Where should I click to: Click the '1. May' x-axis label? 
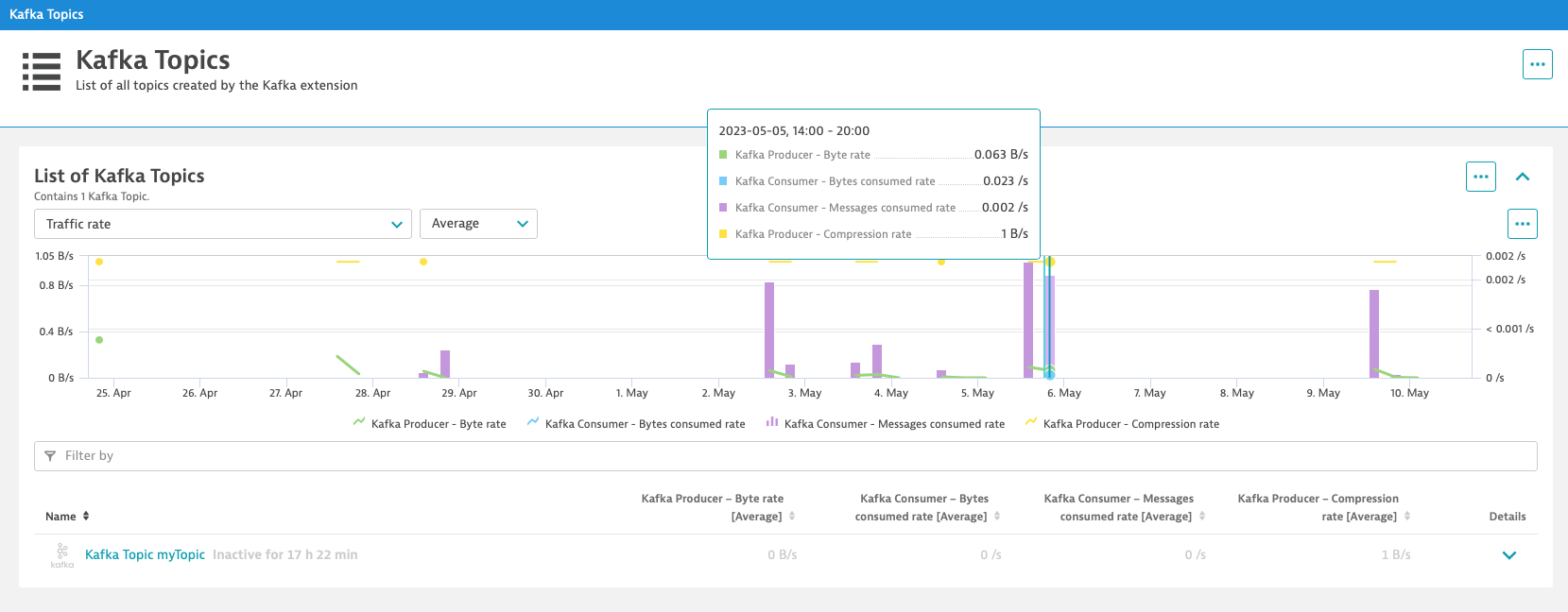pos(632,393)
